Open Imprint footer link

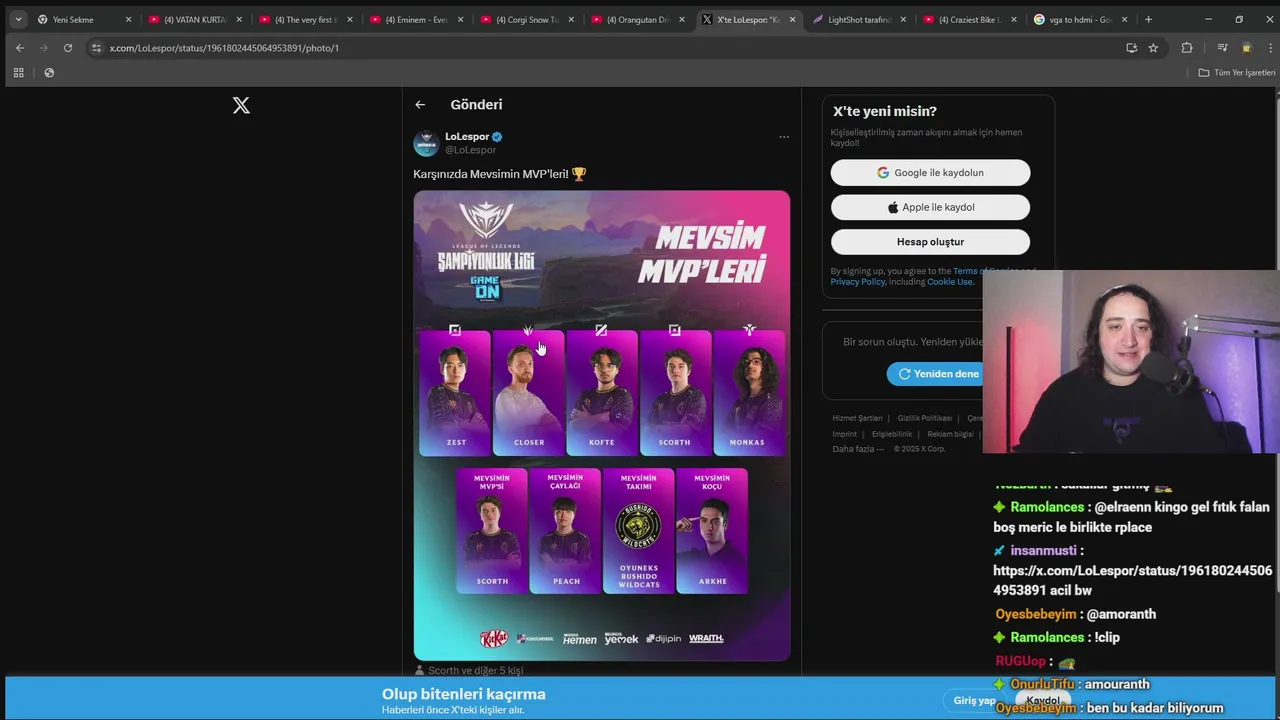coord(844,434)
